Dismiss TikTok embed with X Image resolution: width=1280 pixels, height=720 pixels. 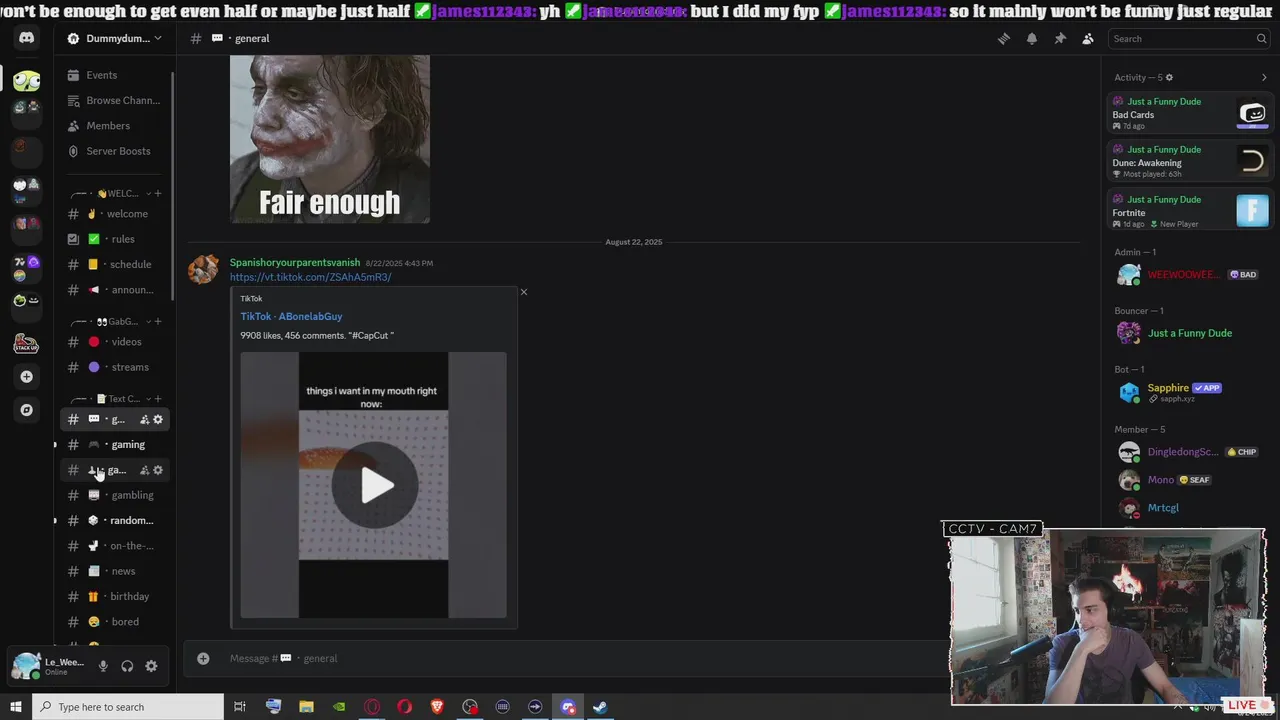pyautogui.click(x=523, y=292)
